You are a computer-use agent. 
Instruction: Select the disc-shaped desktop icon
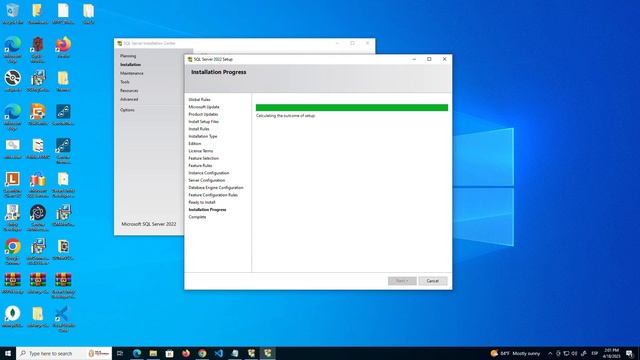coord(13,81)
